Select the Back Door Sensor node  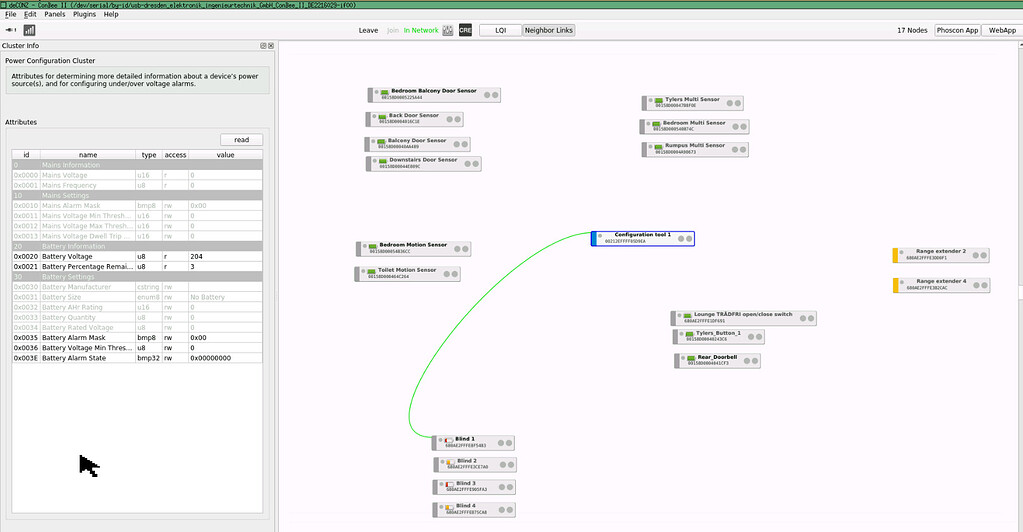(x=414, y=119)
